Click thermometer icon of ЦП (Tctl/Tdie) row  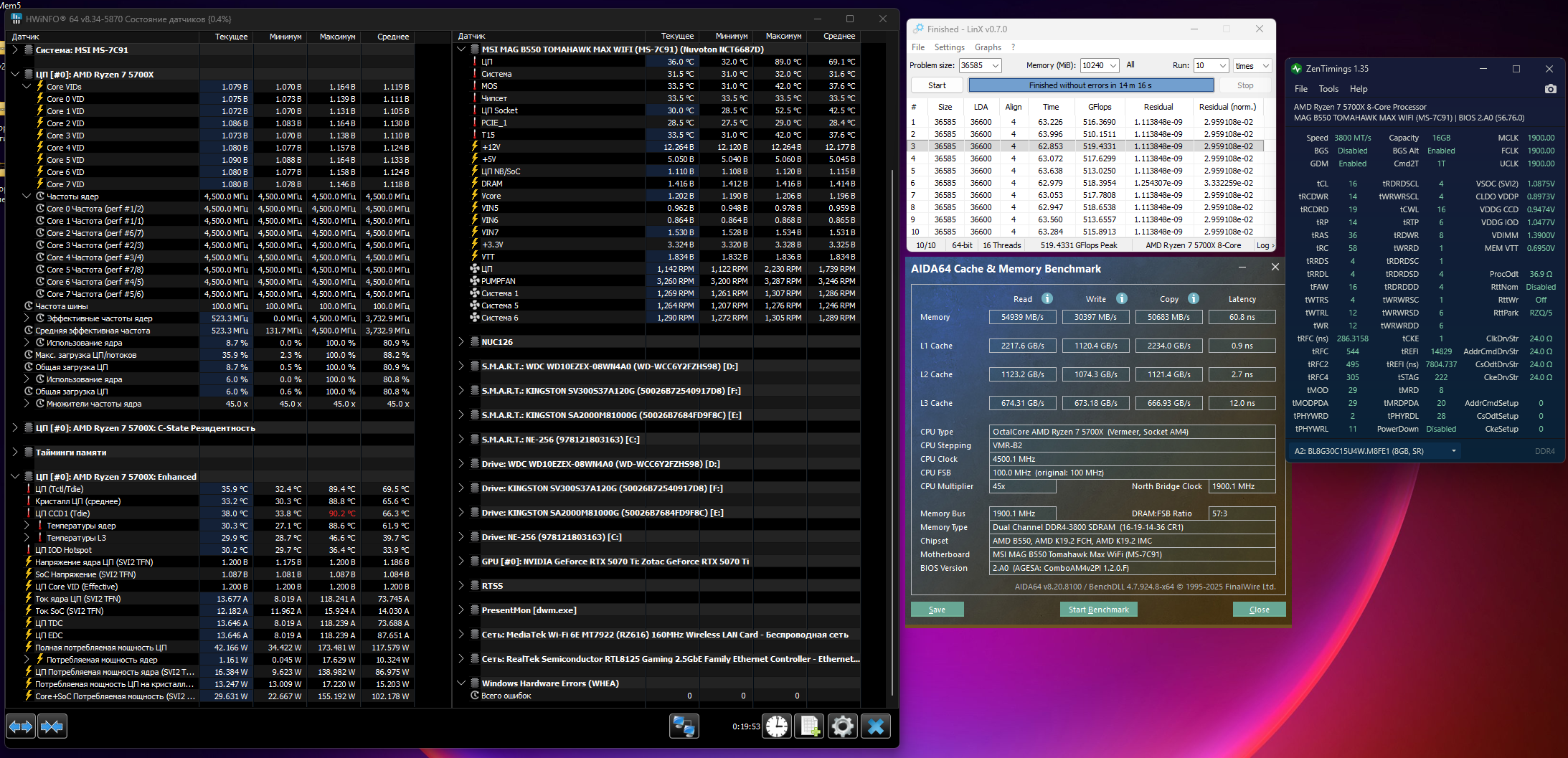click(x=29, y=489)
